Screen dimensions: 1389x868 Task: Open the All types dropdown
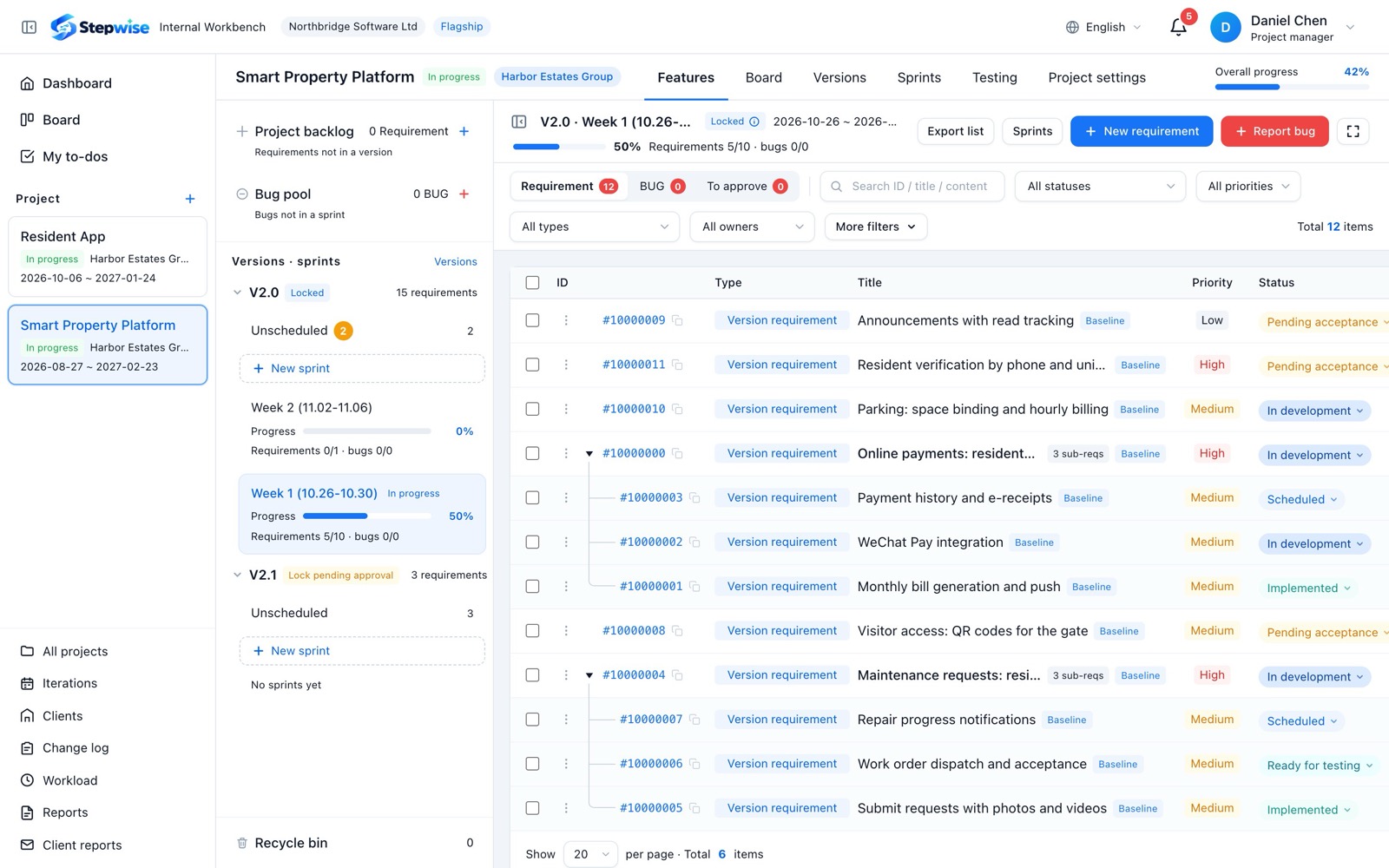pos(595,227)
